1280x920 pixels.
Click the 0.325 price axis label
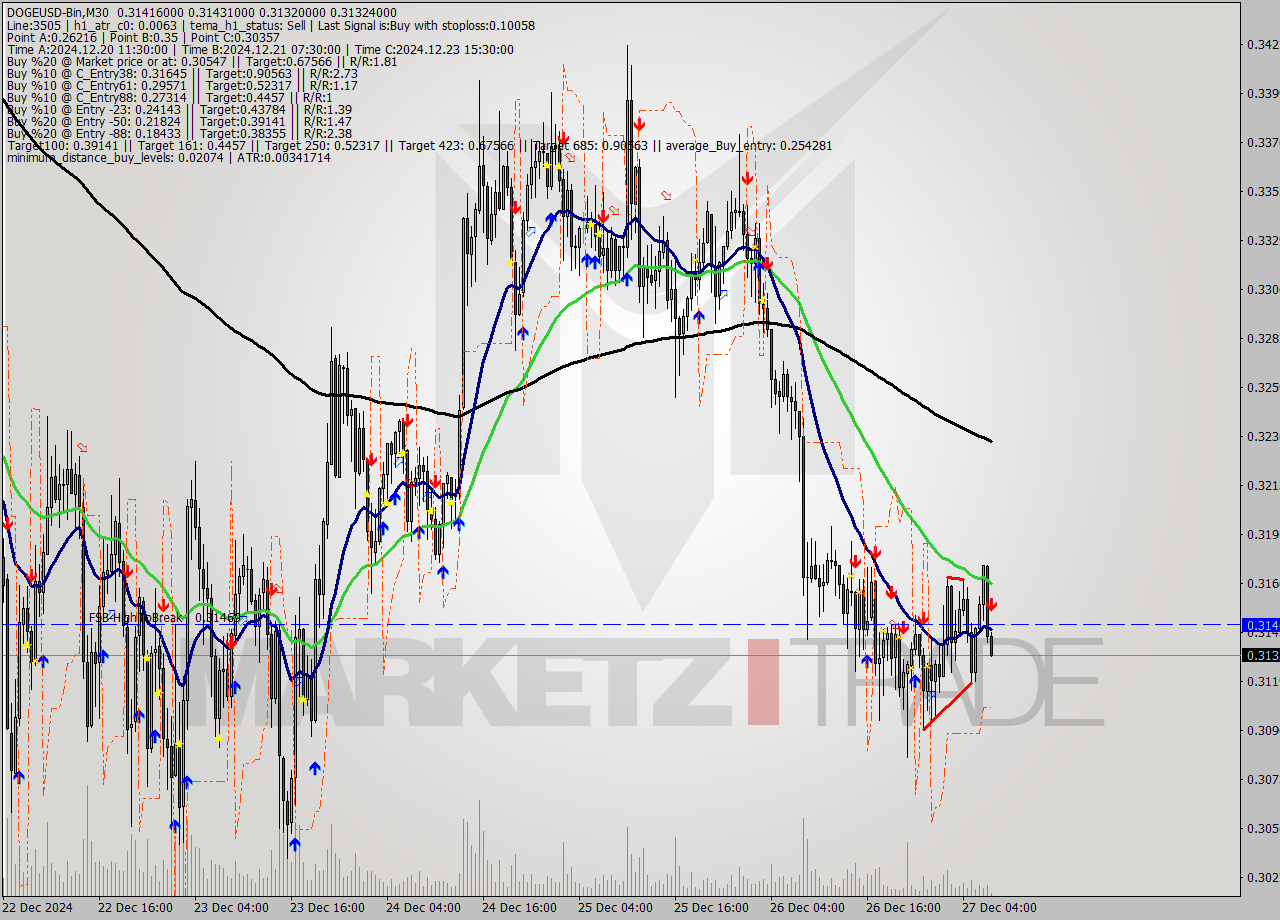[x=1262, y=387]
